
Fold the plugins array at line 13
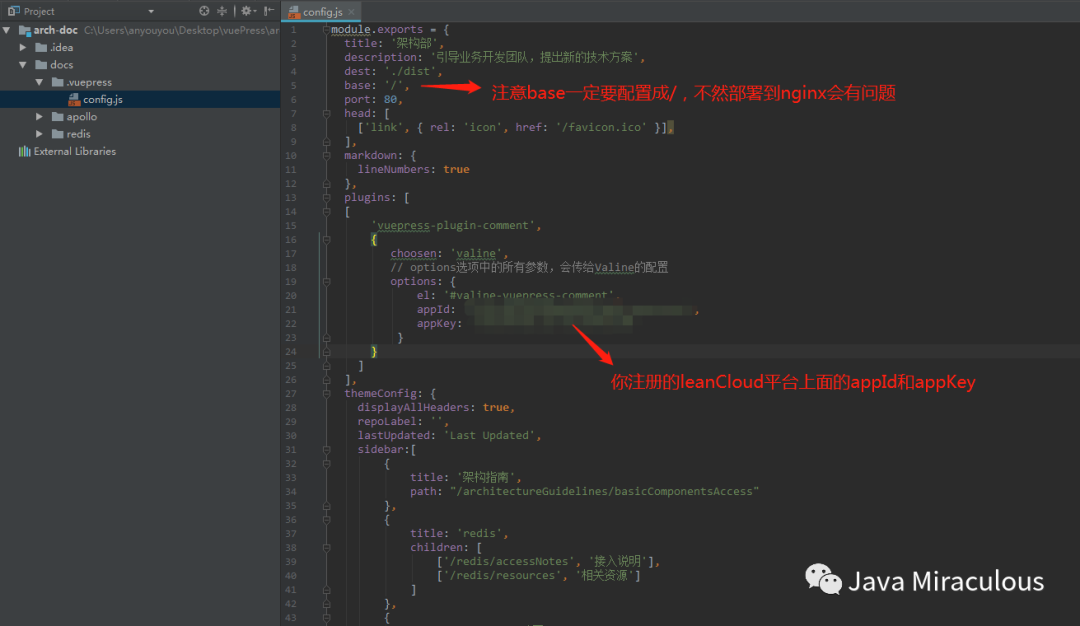326,198
